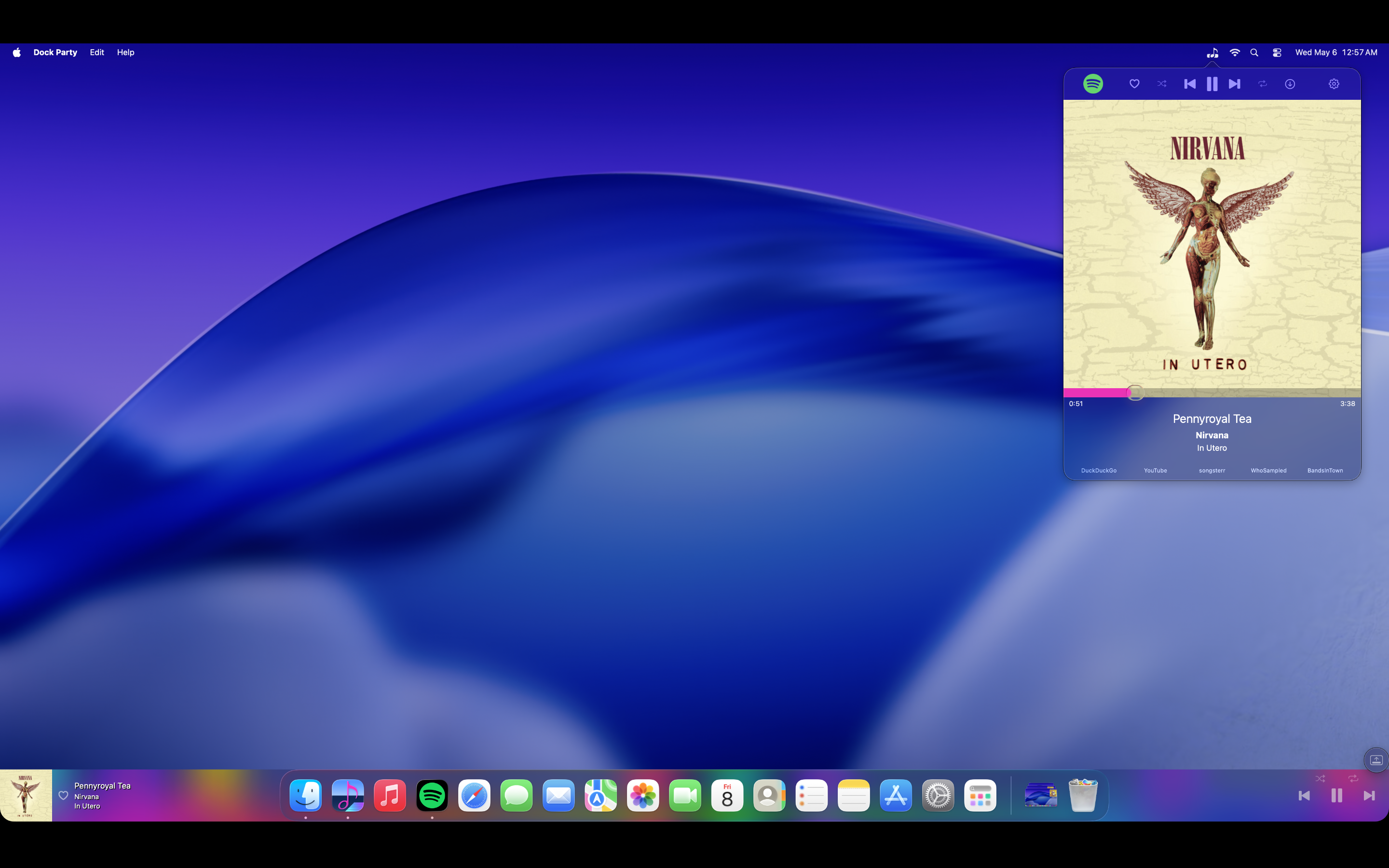Click the download arrow icon in the popup
The height and width of the screenshot is (868, 1389).
click(1290, 84)
